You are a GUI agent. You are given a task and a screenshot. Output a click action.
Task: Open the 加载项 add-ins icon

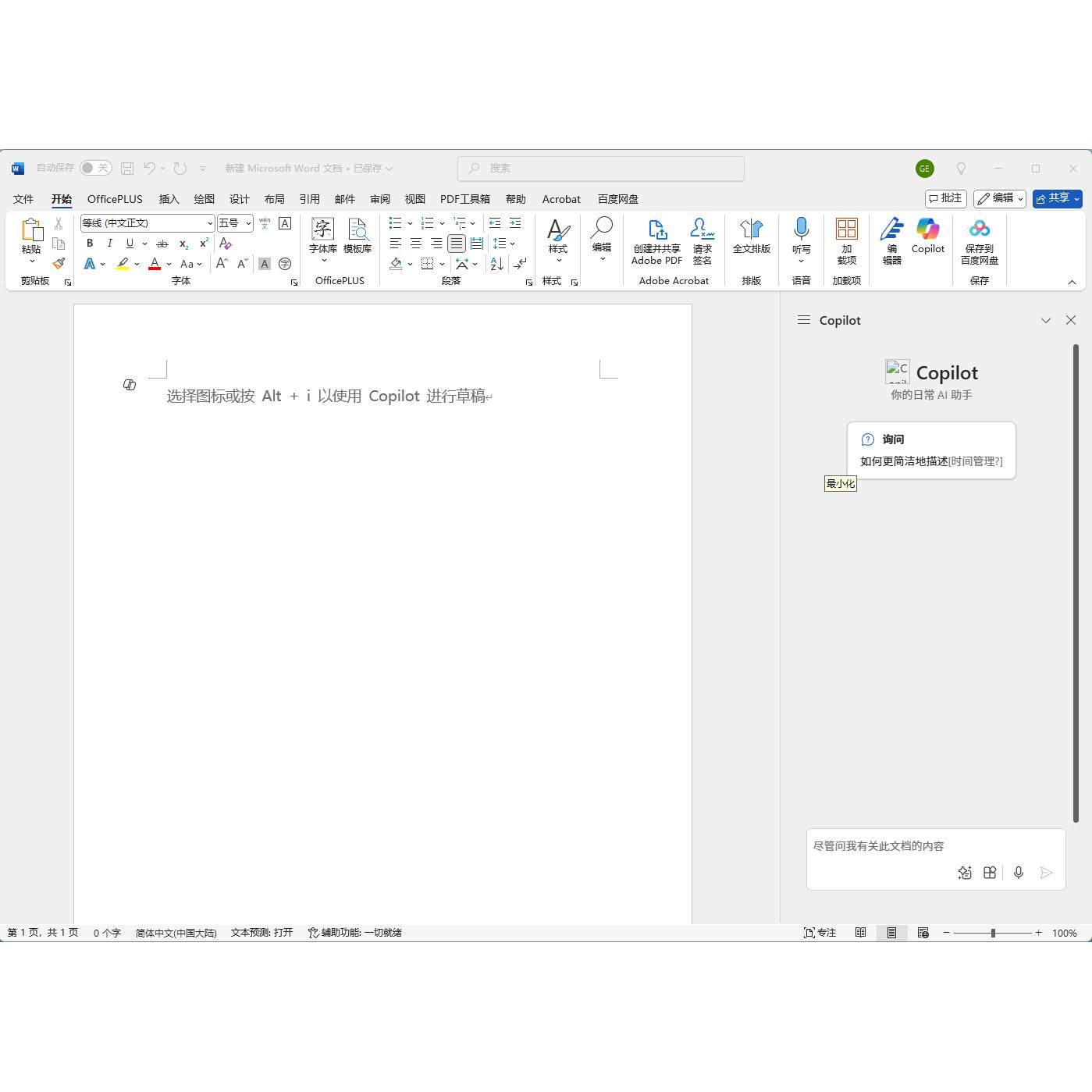coord(847,242)
